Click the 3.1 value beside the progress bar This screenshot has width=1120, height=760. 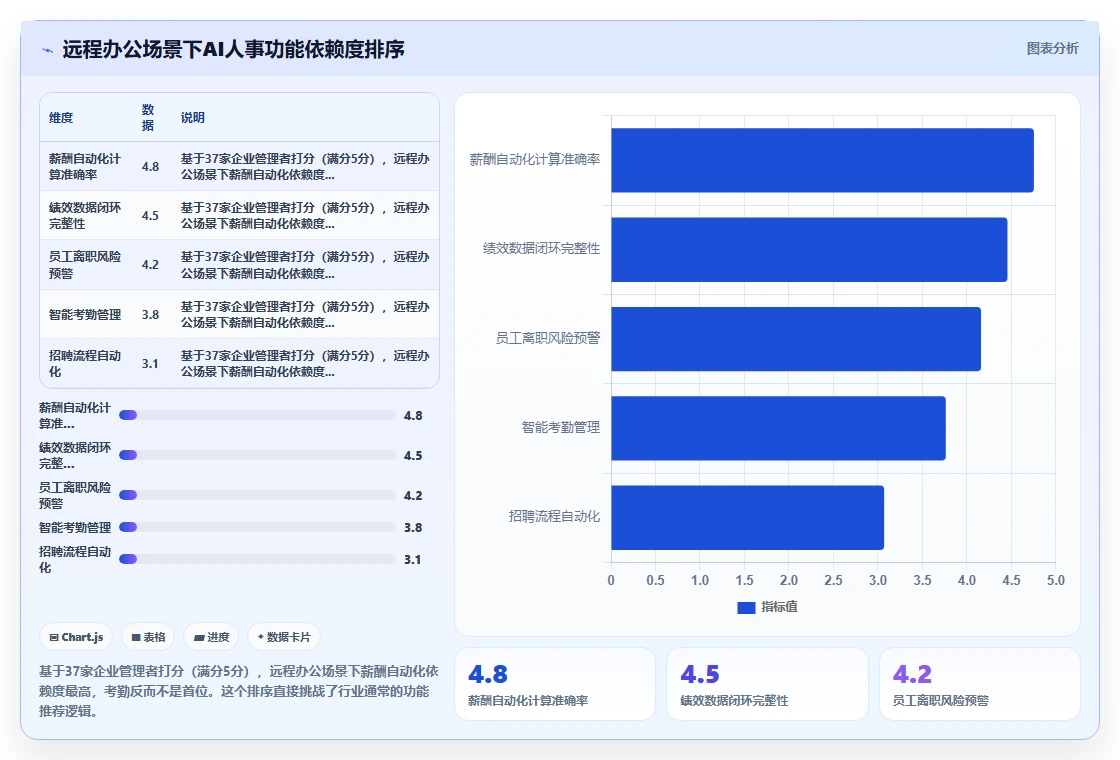point(413,559)
